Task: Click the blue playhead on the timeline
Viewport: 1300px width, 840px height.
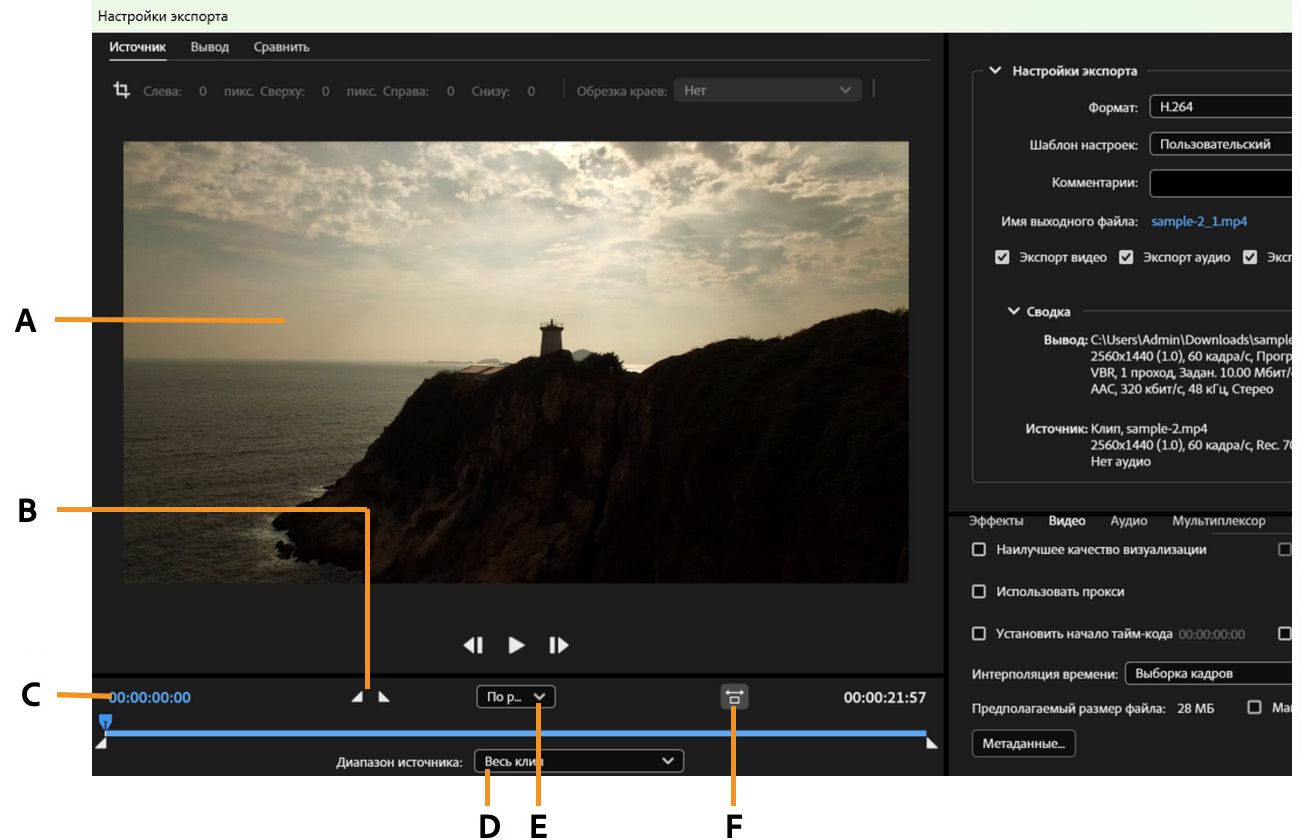Action: pyautogui.click(x=105, y=720)
